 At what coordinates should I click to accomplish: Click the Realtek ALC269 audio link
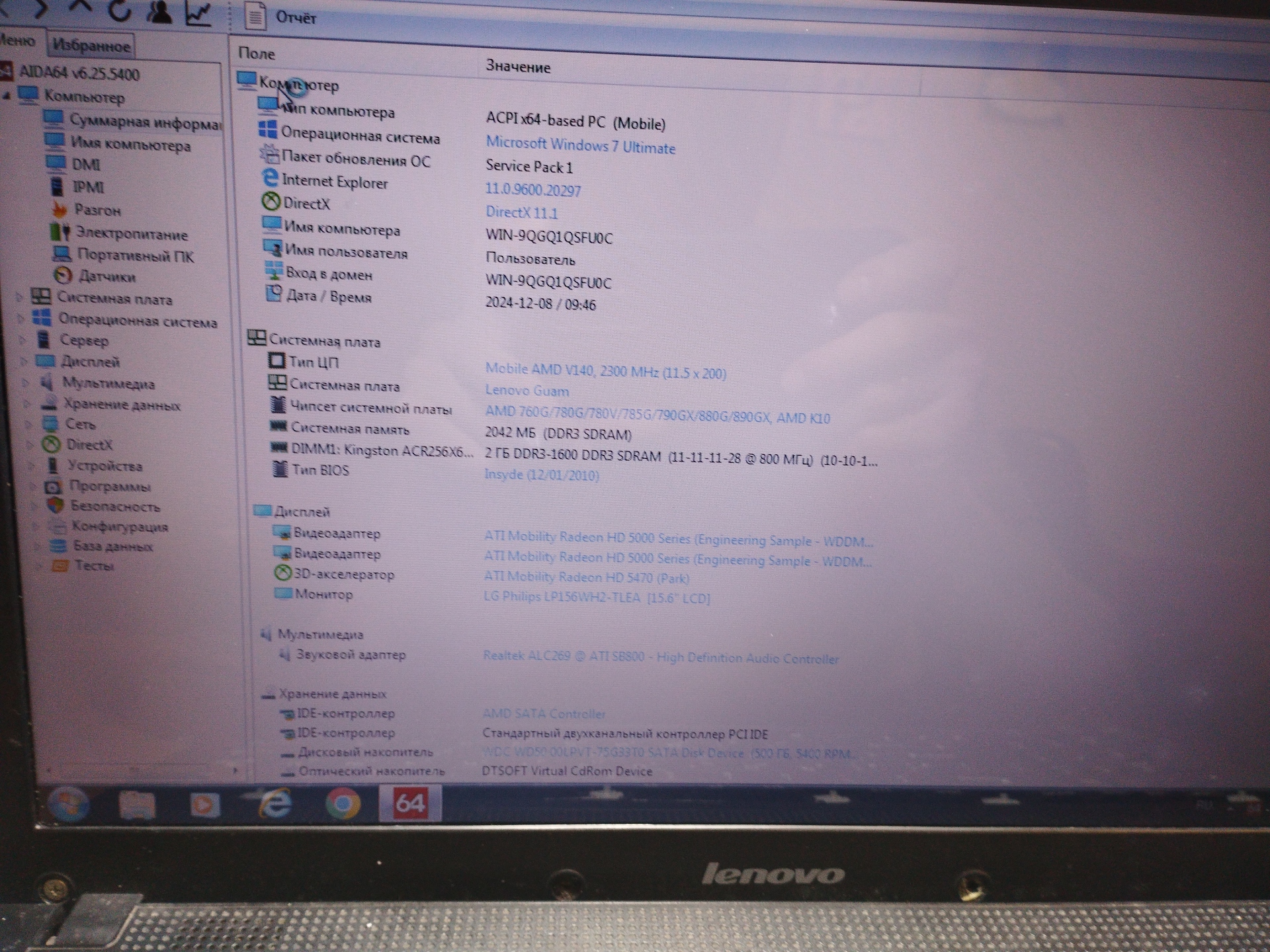tap(661, 657)
